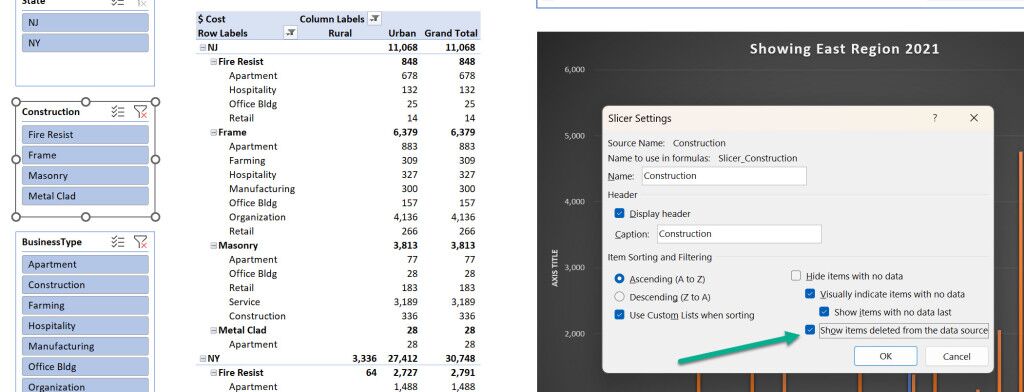Close the Slicer Settings dialog
This screenshot has height=392, width=1024.
[x=974, y=118]
